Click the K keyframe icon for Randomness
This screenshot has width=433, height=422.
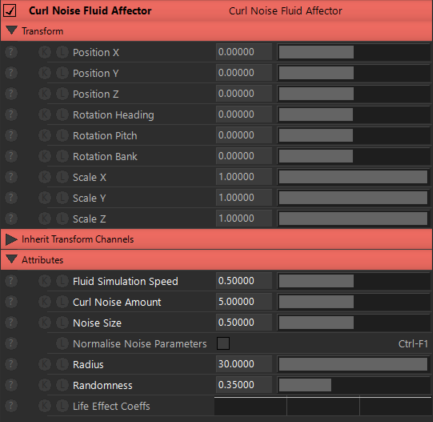click(x=45, y=385)
